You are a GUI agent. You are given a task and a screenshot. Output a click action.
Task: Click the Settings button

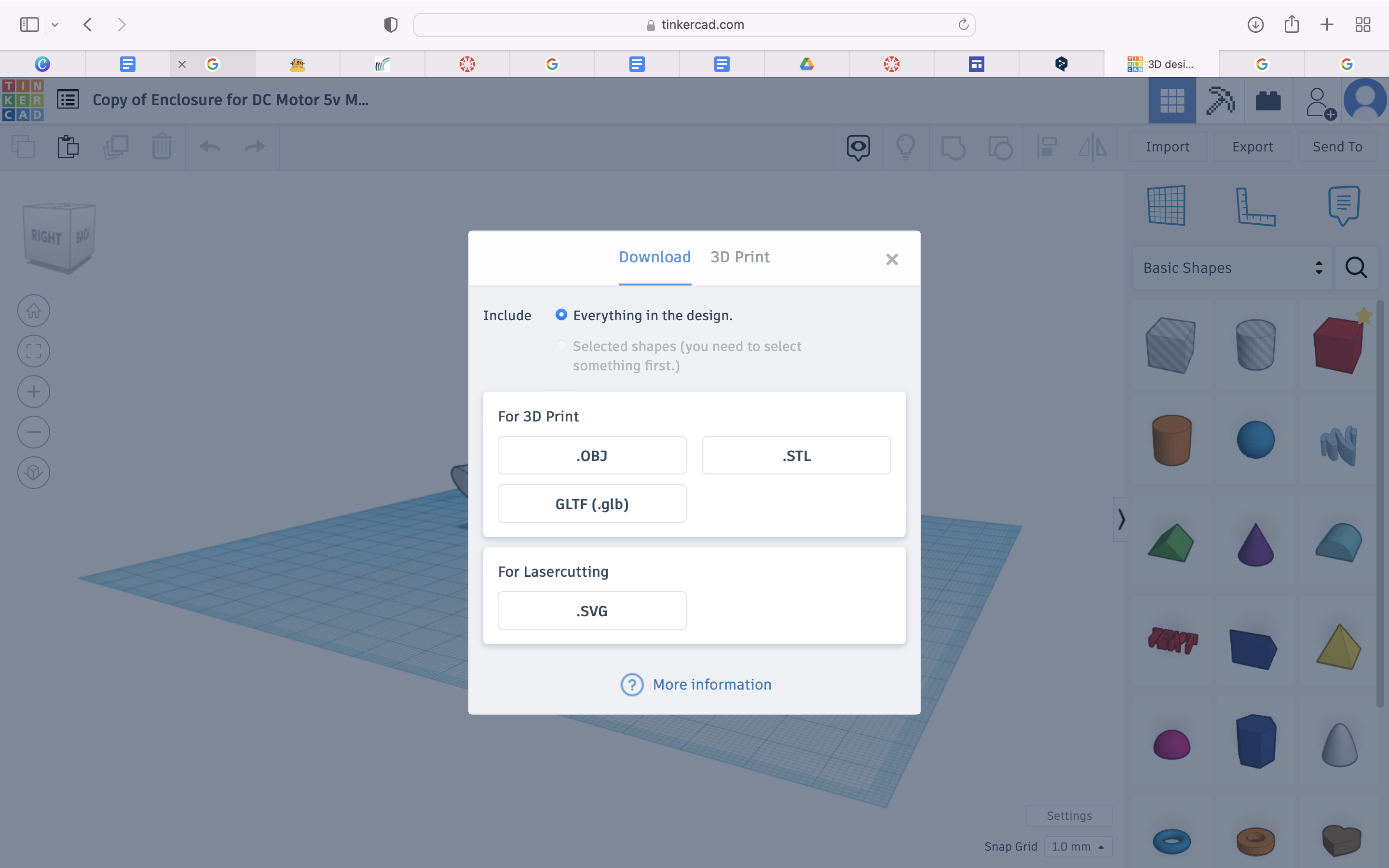click(x=1069, y=815)
